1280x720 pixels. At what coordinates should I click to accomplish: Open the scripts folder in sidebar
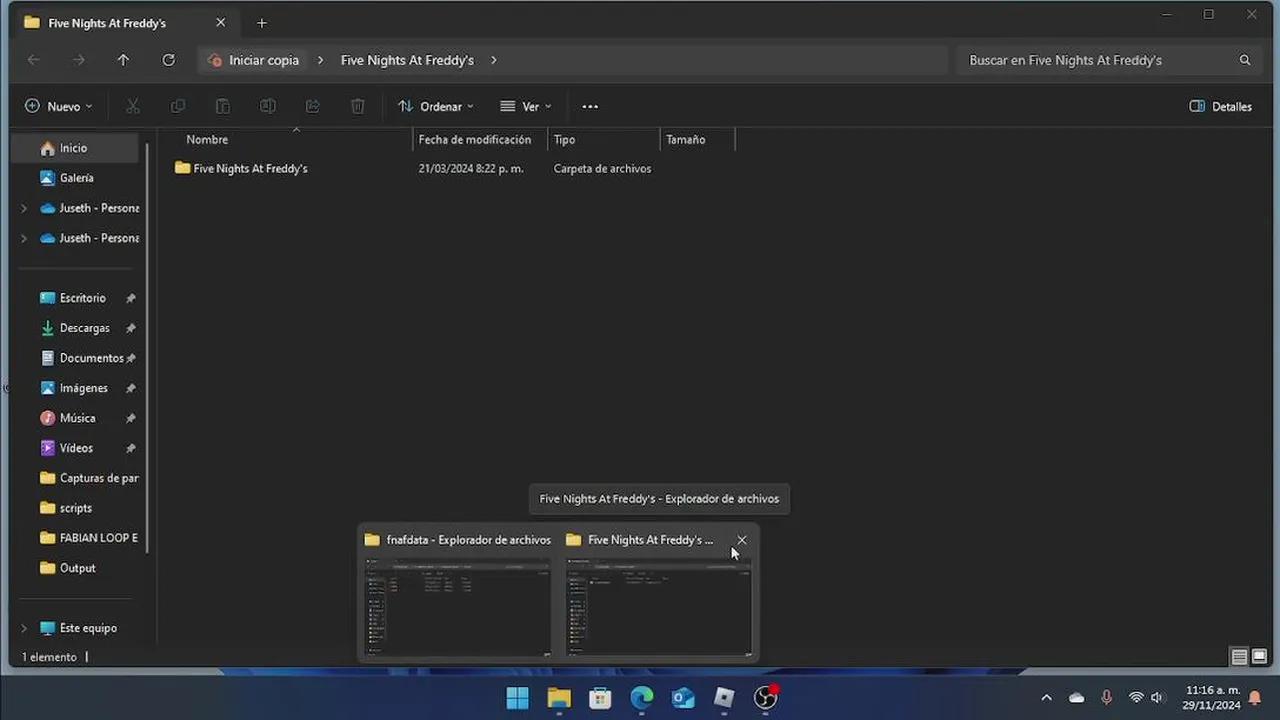tap(75, 508)
